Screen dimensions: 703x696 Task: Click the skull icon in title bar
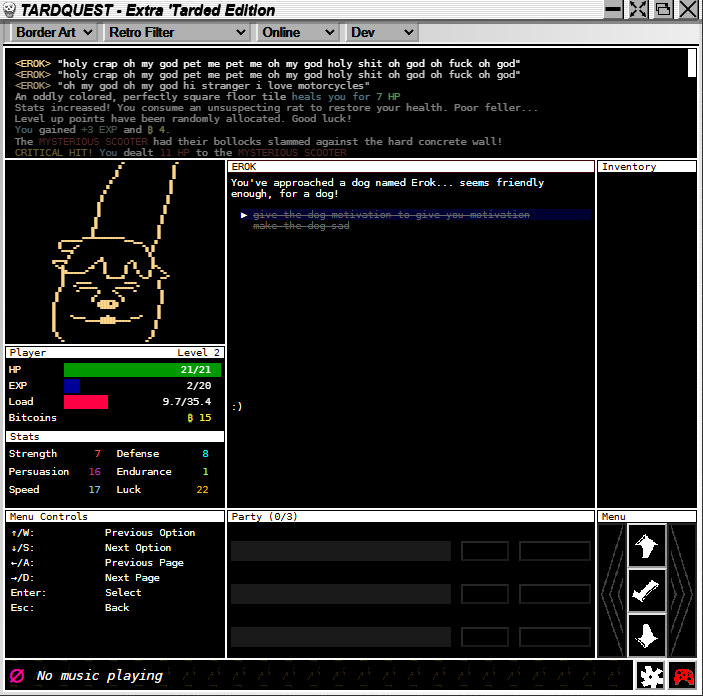pyautogui.click(x=10, y=10)
